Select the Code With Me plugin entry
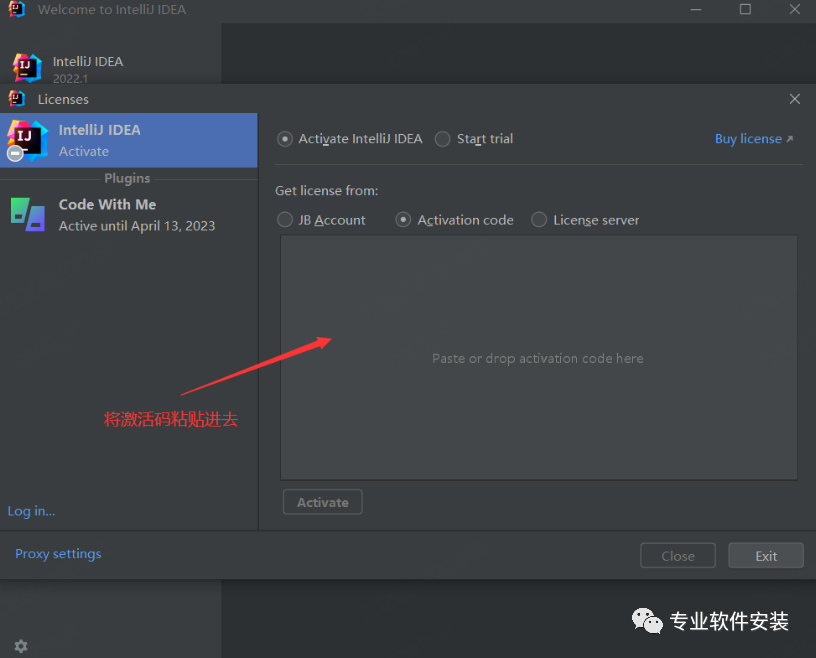 (128, 214)
